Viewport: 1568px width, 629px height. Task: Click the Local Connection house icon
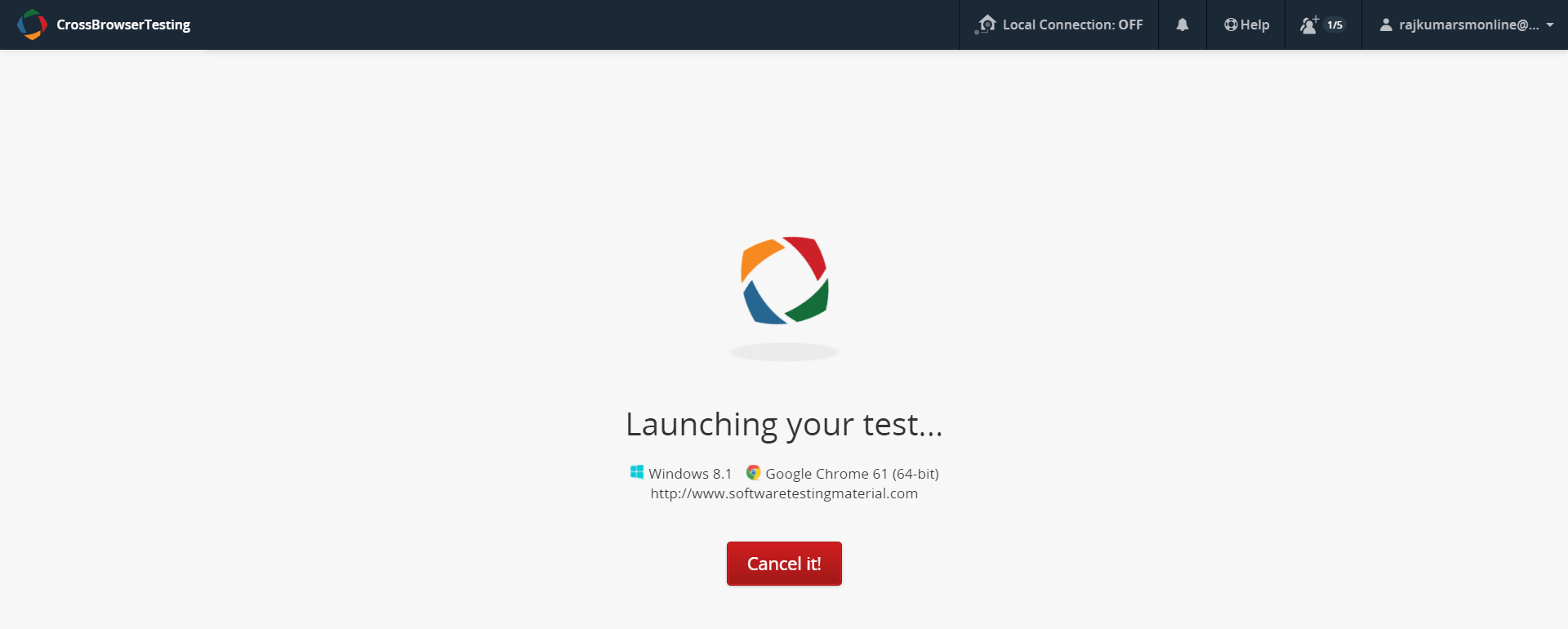click(x=985, y=25)
